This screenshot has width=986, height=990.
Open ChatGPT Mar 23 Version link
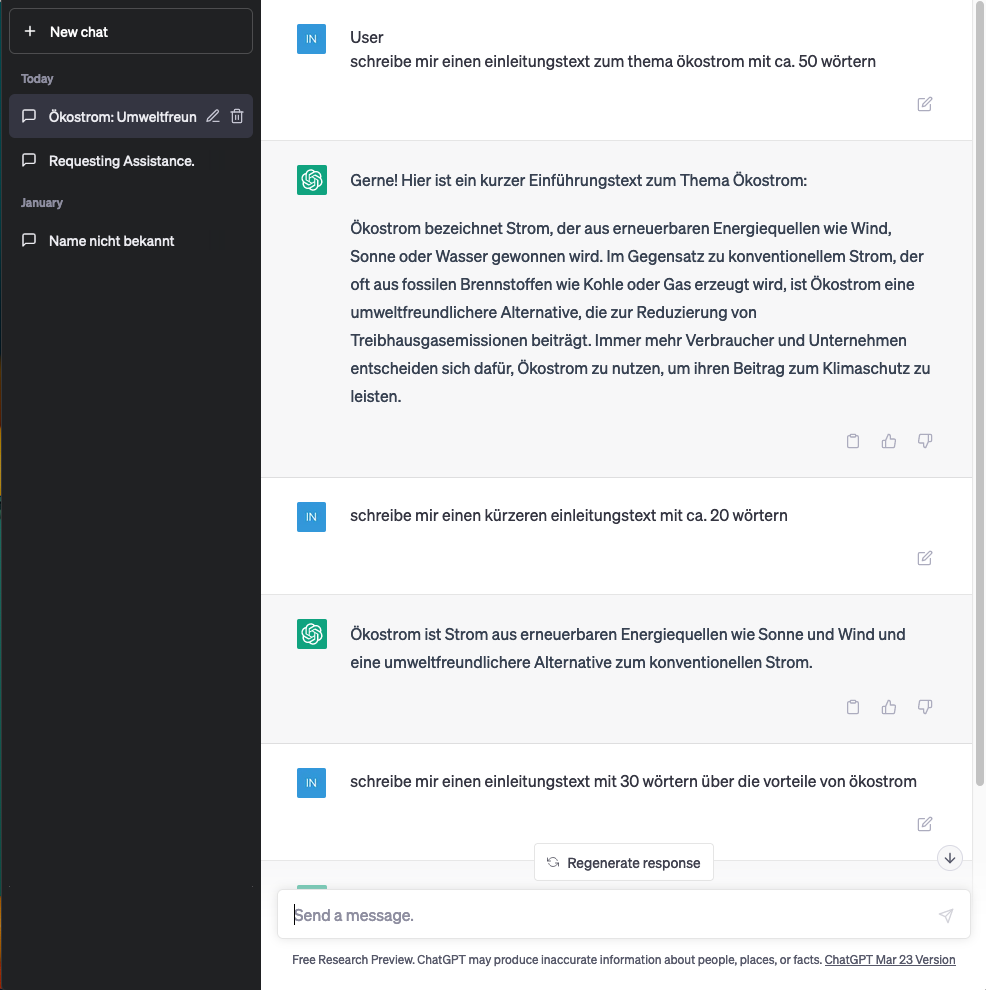click(x=889, y=959)
